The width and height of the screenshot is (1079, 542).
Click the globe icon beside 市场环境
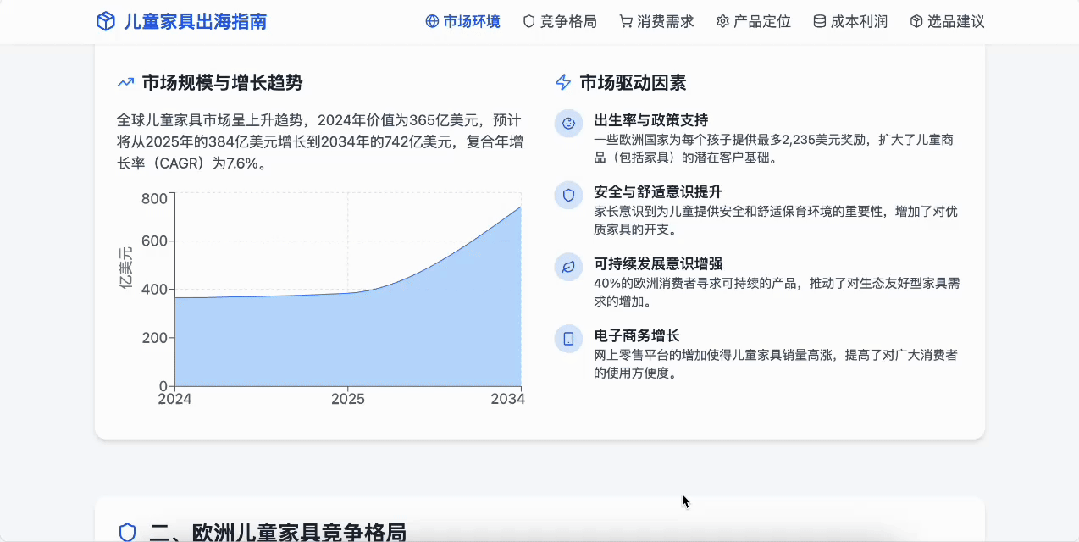tap(432, 21)
